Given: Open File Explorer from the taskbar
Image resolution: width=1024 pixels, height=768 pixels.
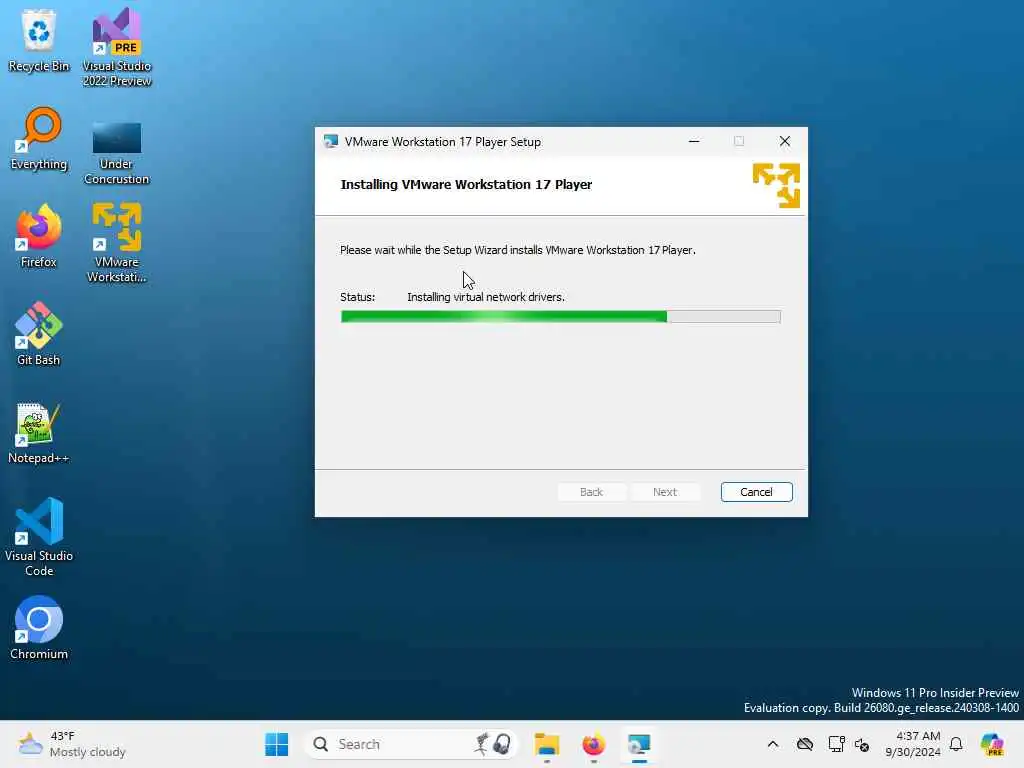Looking at the screenshot, I should [x=547, y=744].
